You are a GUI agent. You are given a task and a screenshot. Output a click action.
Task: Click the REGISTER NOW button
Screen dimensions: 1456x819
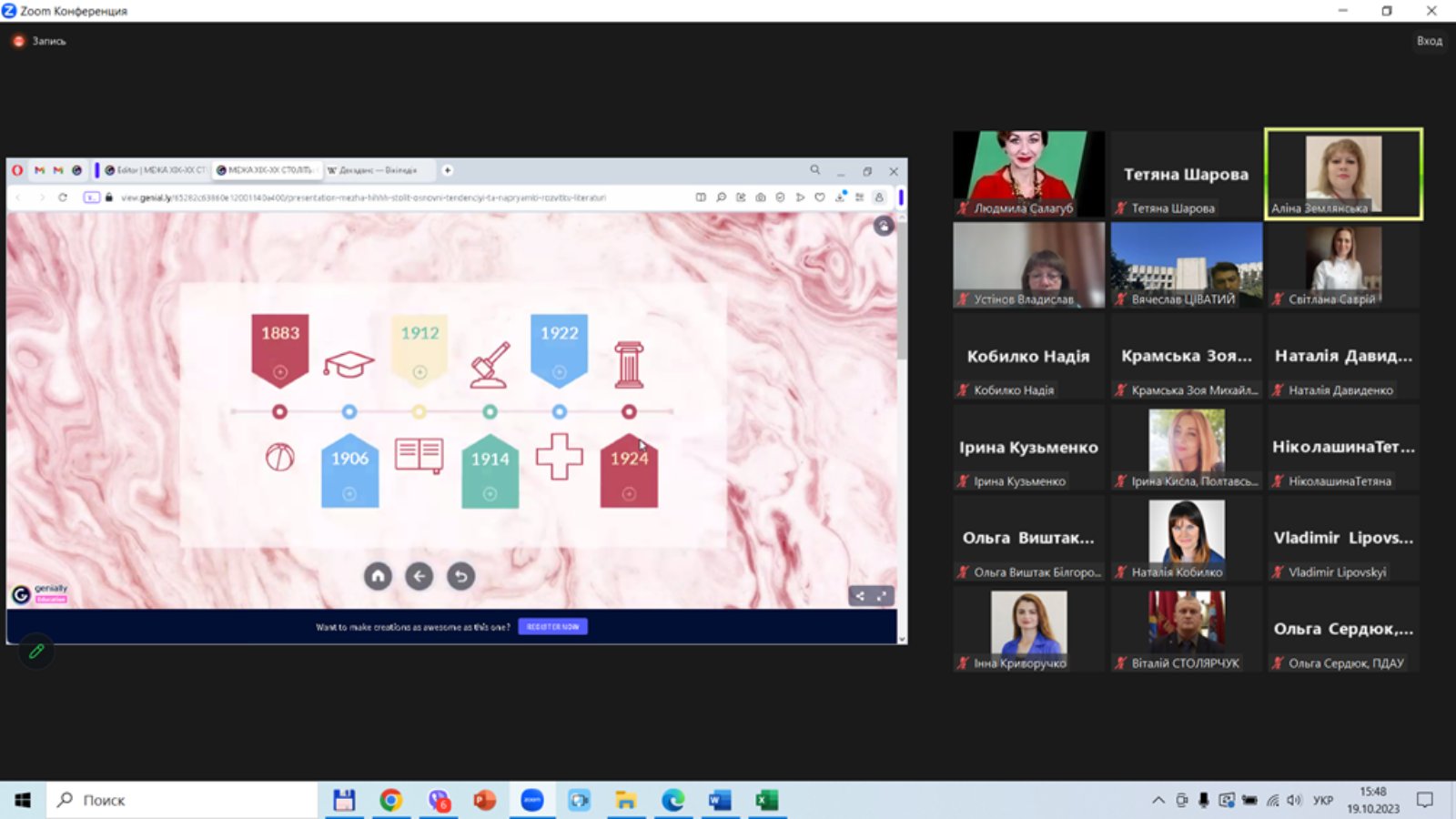click(552, 627)
